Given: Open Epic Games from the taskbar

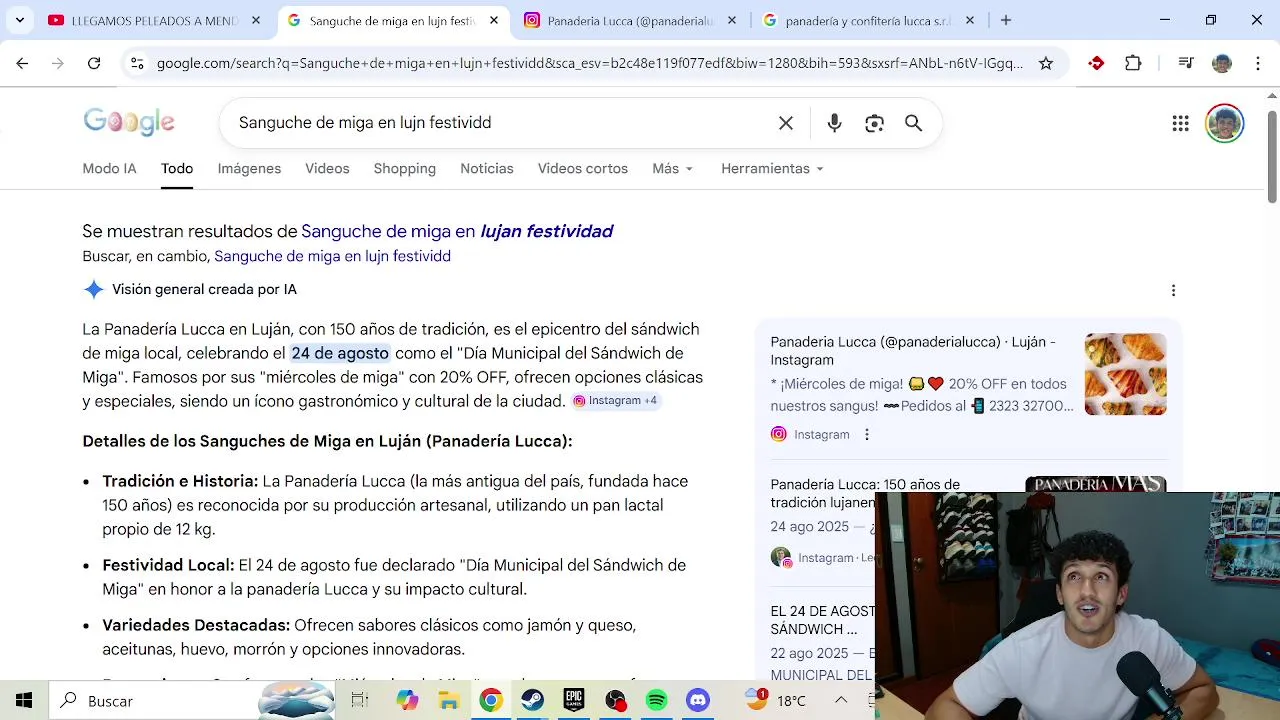Looking at the screenshot, I should [573, 701].
